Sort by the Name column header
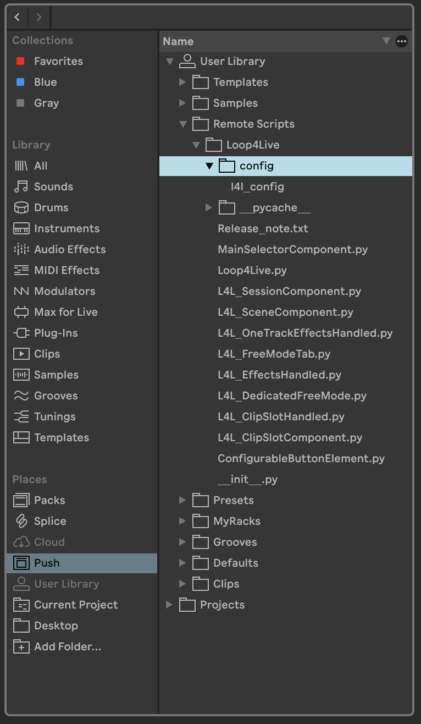Viewport: 421px width, 724px height. [178, 41]
